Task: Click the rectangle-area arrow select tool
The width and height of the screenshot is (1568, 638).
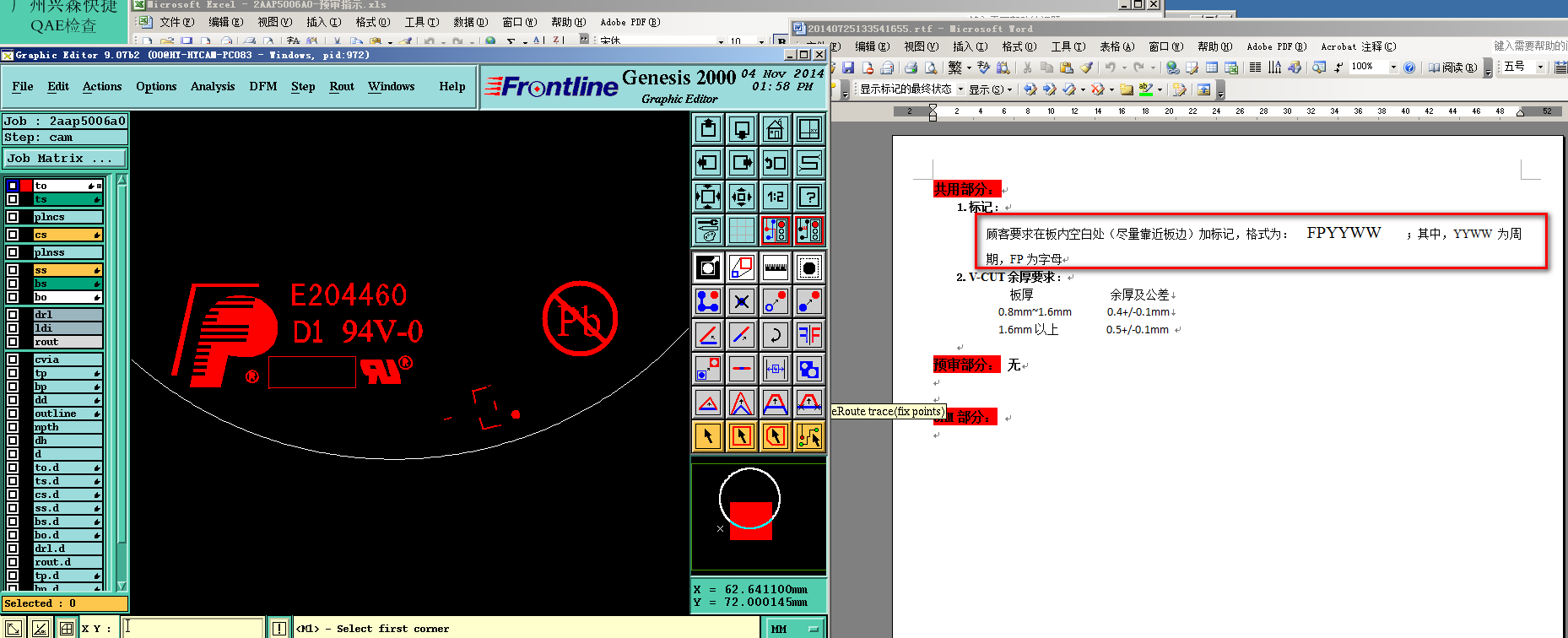Action: point(742,436)
